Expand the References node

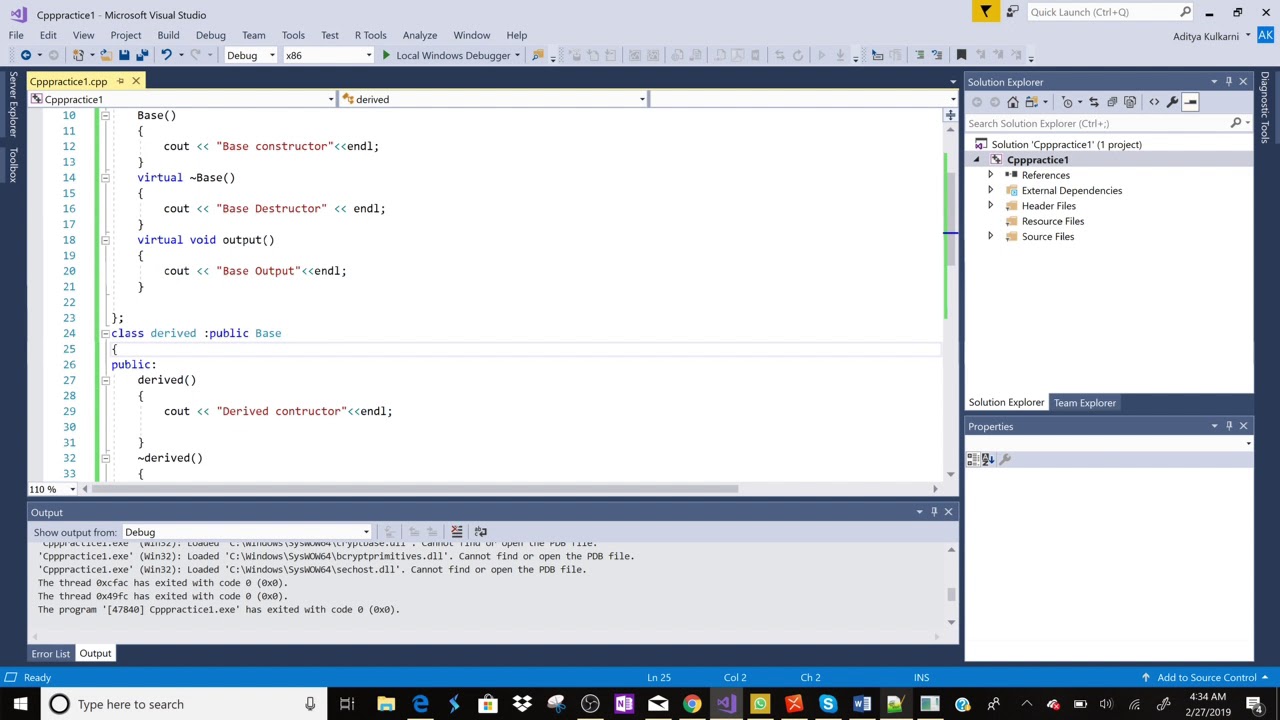(991, 175)
